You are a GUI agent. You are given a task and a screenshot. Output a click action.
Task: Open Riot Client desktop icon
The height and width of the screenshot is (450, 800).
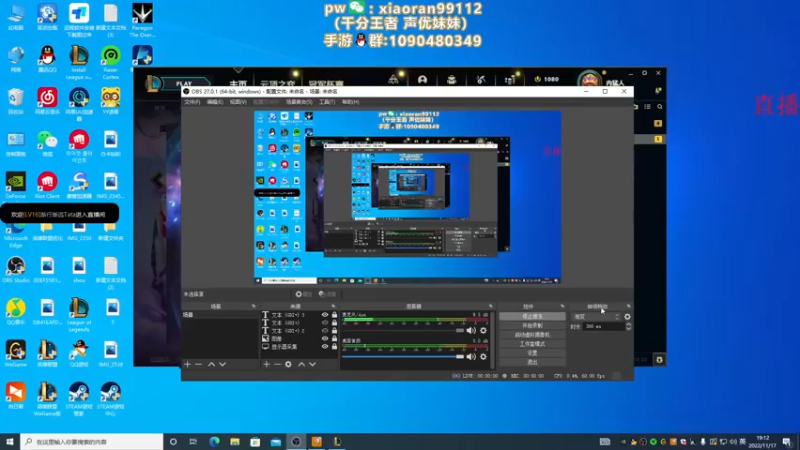coord(47,185)
